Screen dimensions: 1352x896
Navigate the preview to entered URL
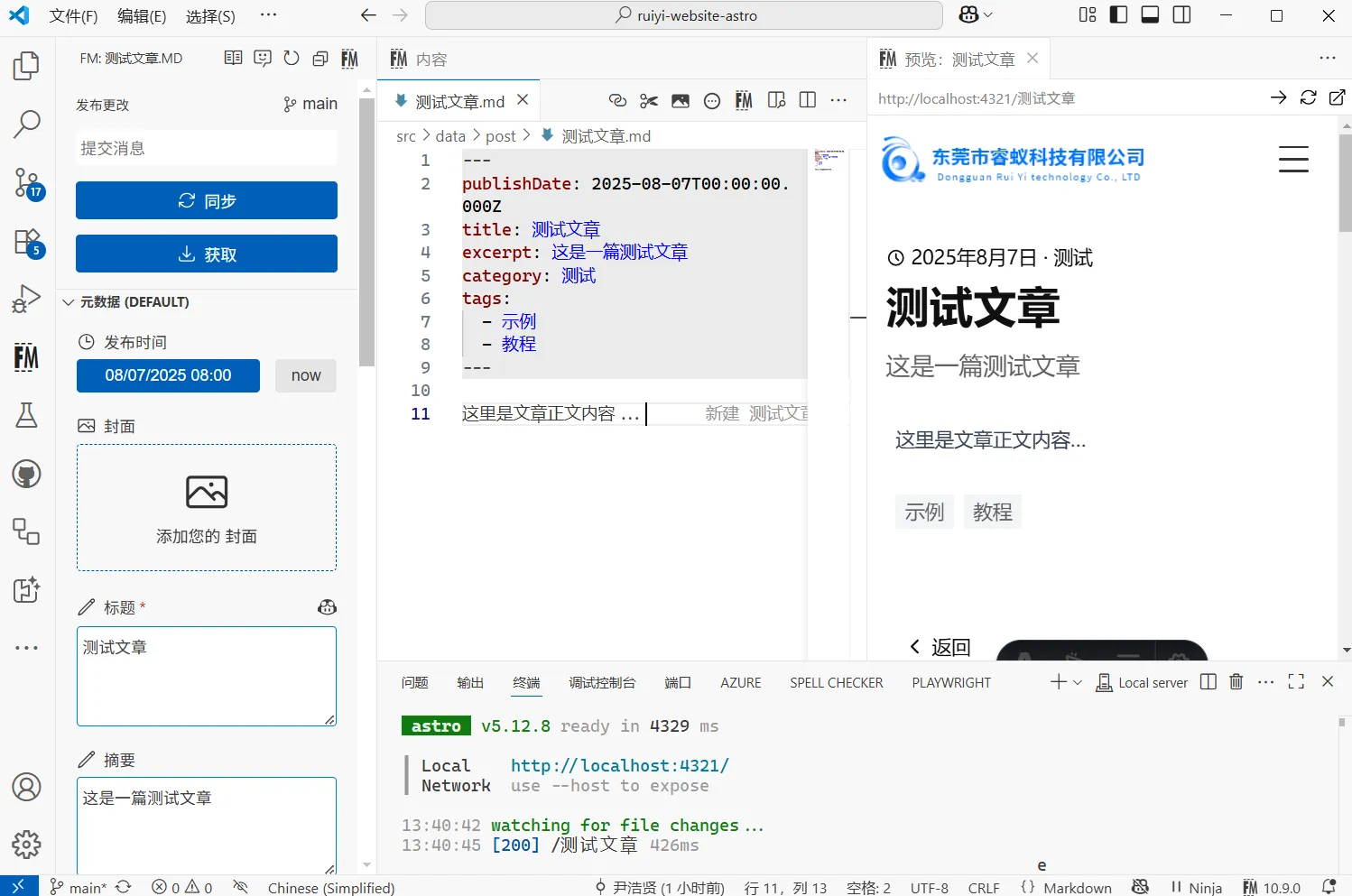point(1278,97)
